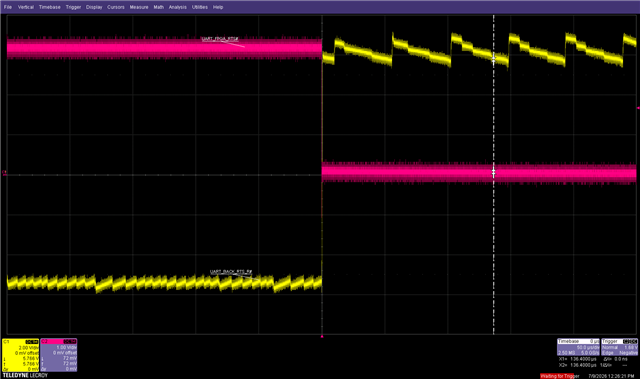Click the UART_FPGA_RTS# trace label
The width and height of the screenshot is (640, 379).
220,39
